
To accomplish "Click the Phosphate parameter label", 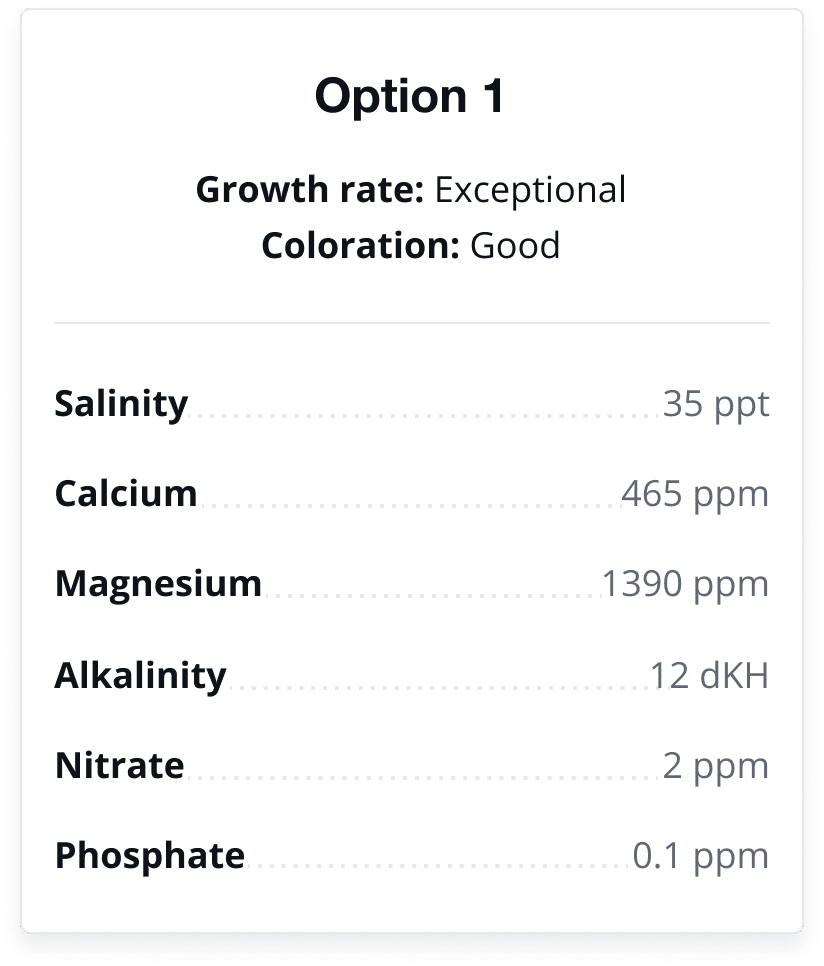I will coord(150,856).
